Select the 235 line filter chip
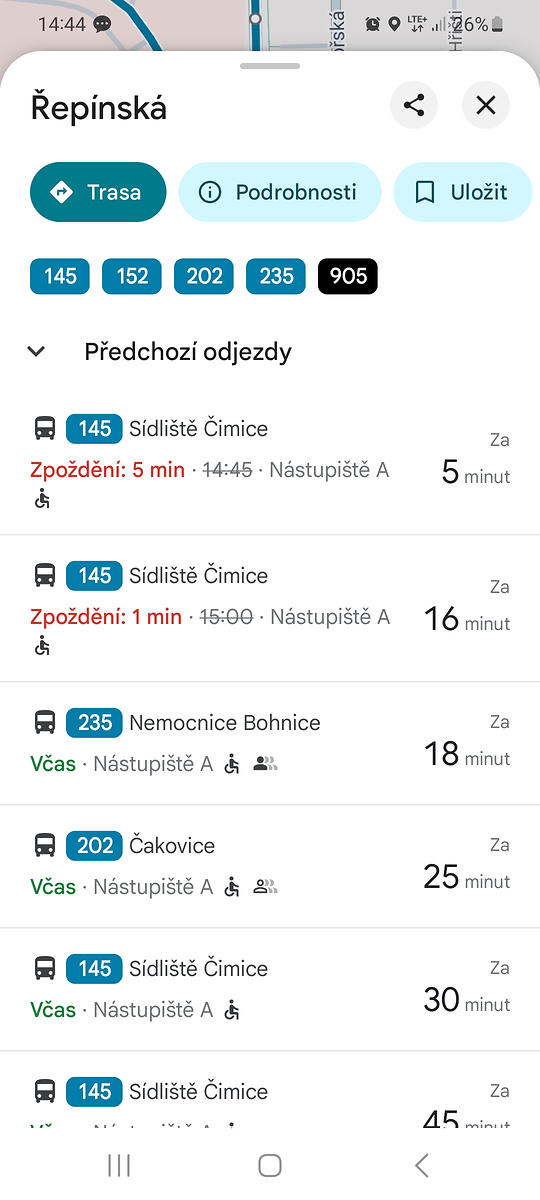Image resolution: width=540 pixels, height=1200 pixels. [276, 276]
